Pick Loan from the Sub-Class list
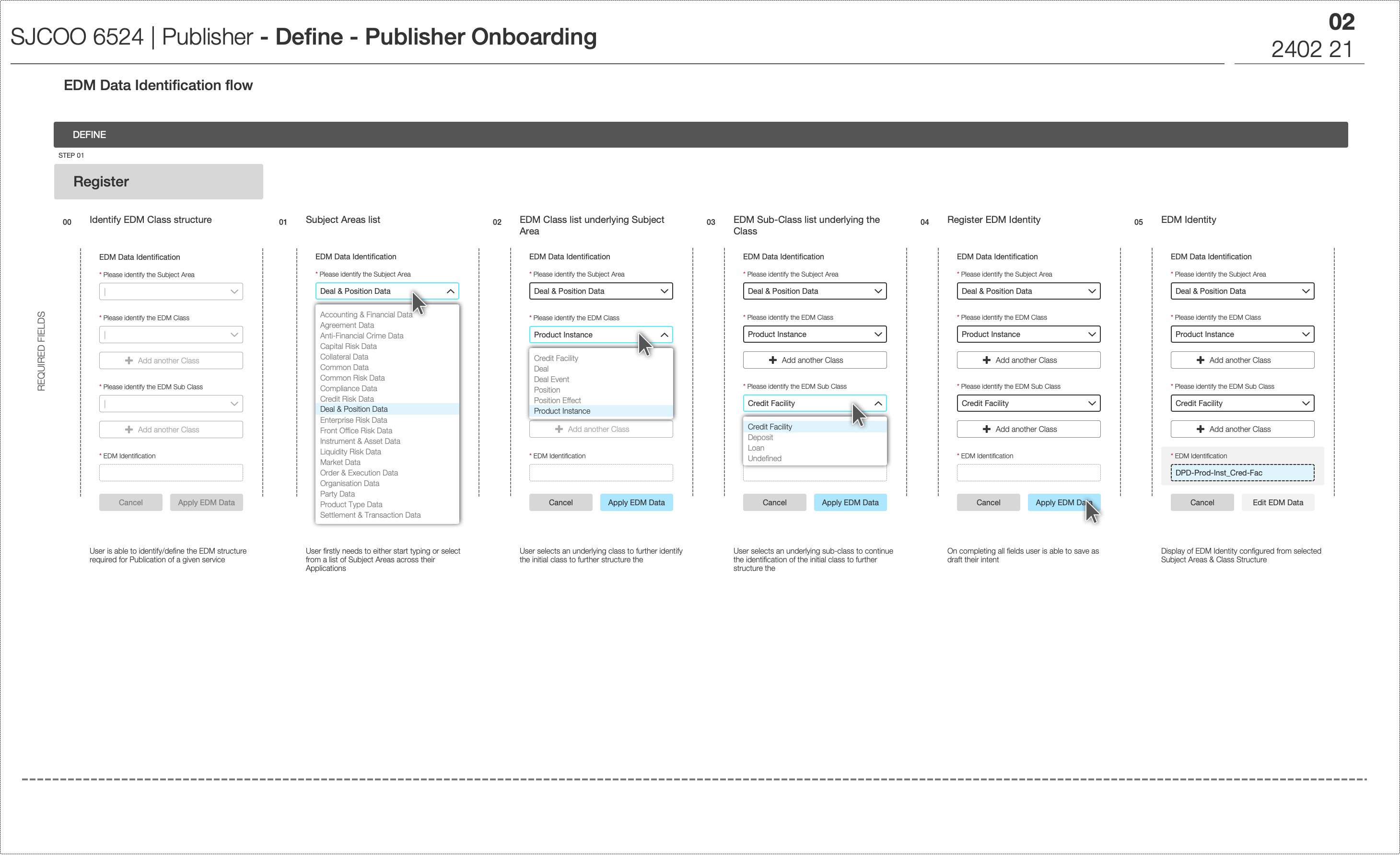The image size is (1400, 859). point(756,448)
